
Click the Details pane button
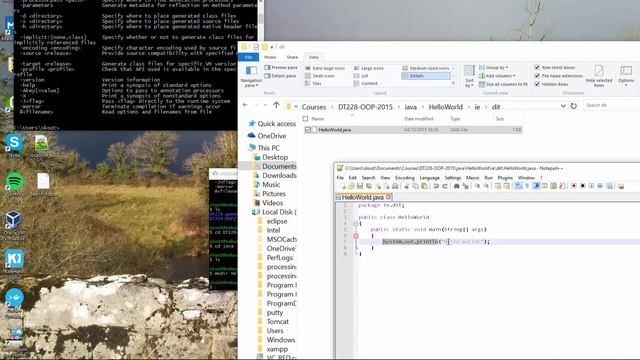coord(280,76)
